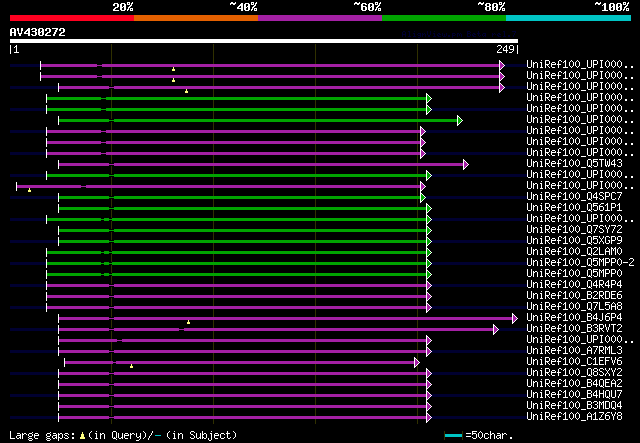Viewport: 640px width, 443px height.
Task: Click the arrowhead ending the Q5TW43 alignment
Action: [x=466, y=165]
